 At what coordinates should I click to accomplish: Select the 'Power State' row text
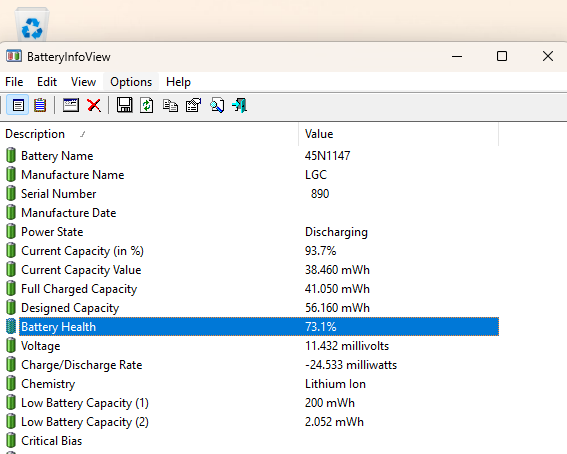pos(52,232)
